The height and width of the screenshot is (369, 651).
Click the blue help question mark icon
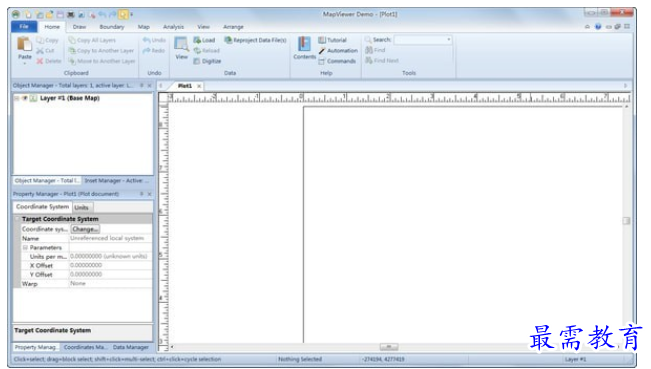(x=598, y=27)
